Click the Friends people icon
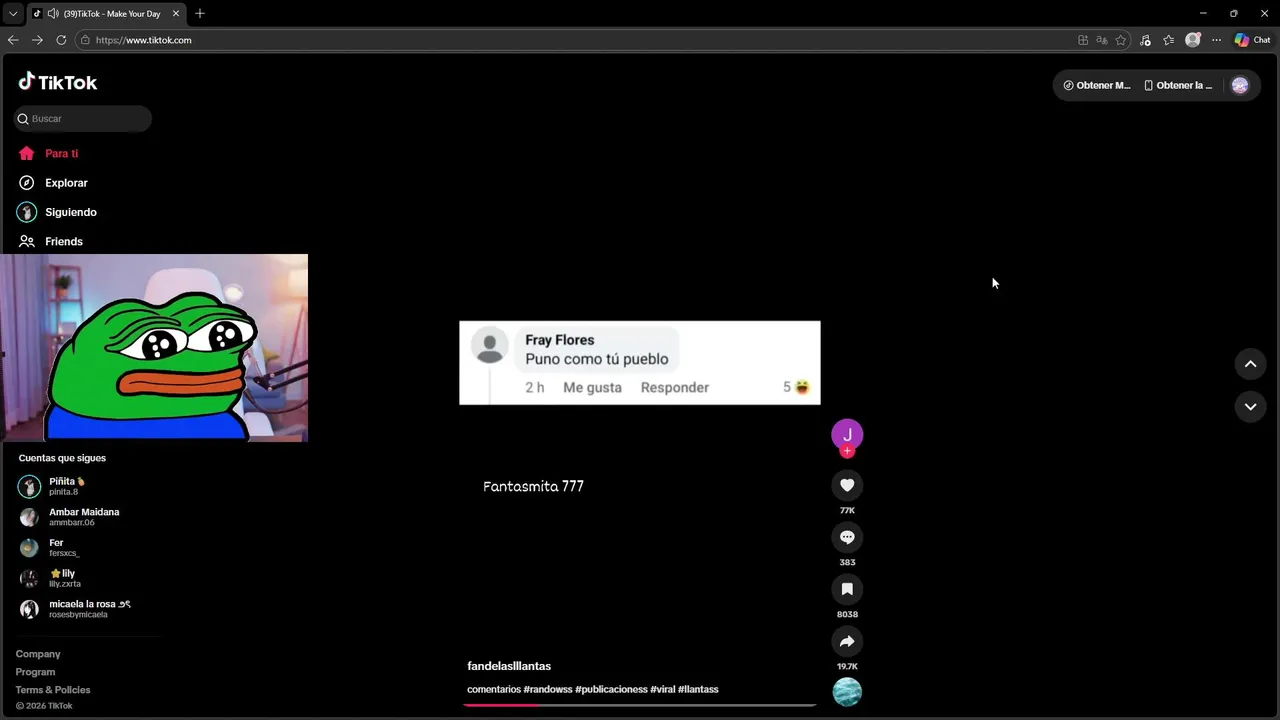Image resolution: width=1280 pixels, height=720 pixels. (x=27, y=241)
